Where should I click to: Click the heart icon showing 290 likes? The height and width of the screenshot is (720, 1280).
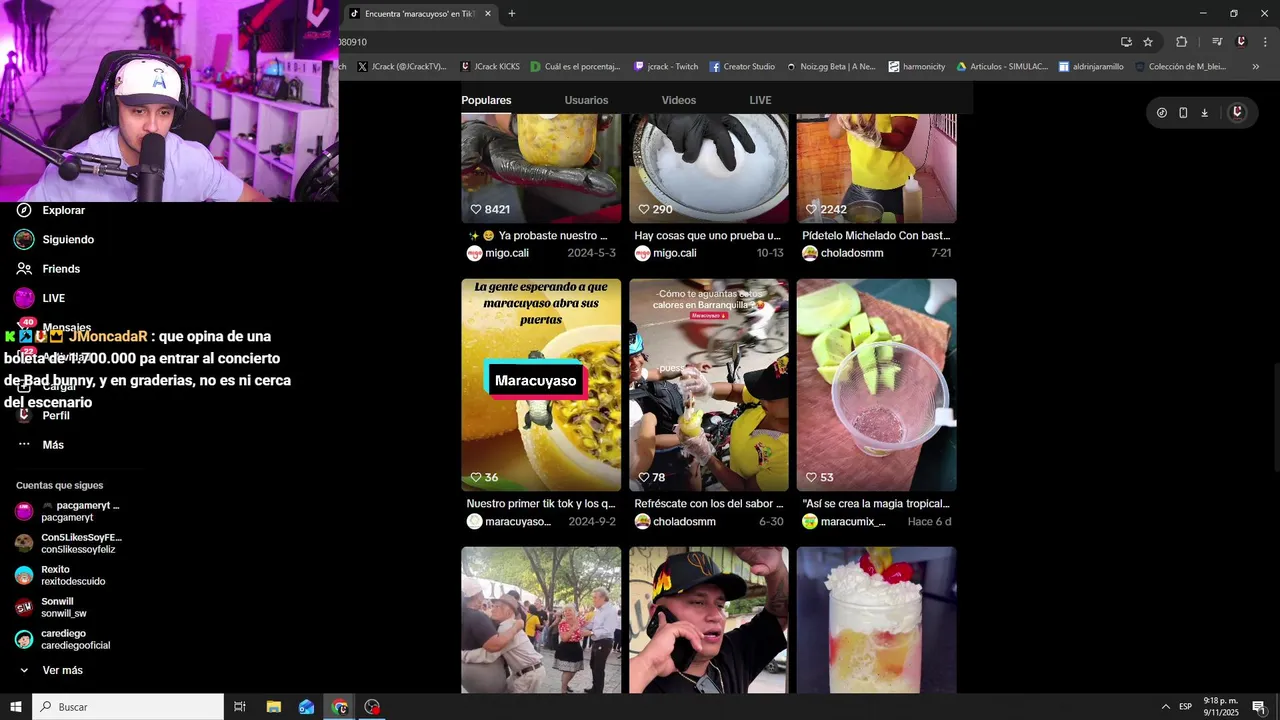pos(644,209)
